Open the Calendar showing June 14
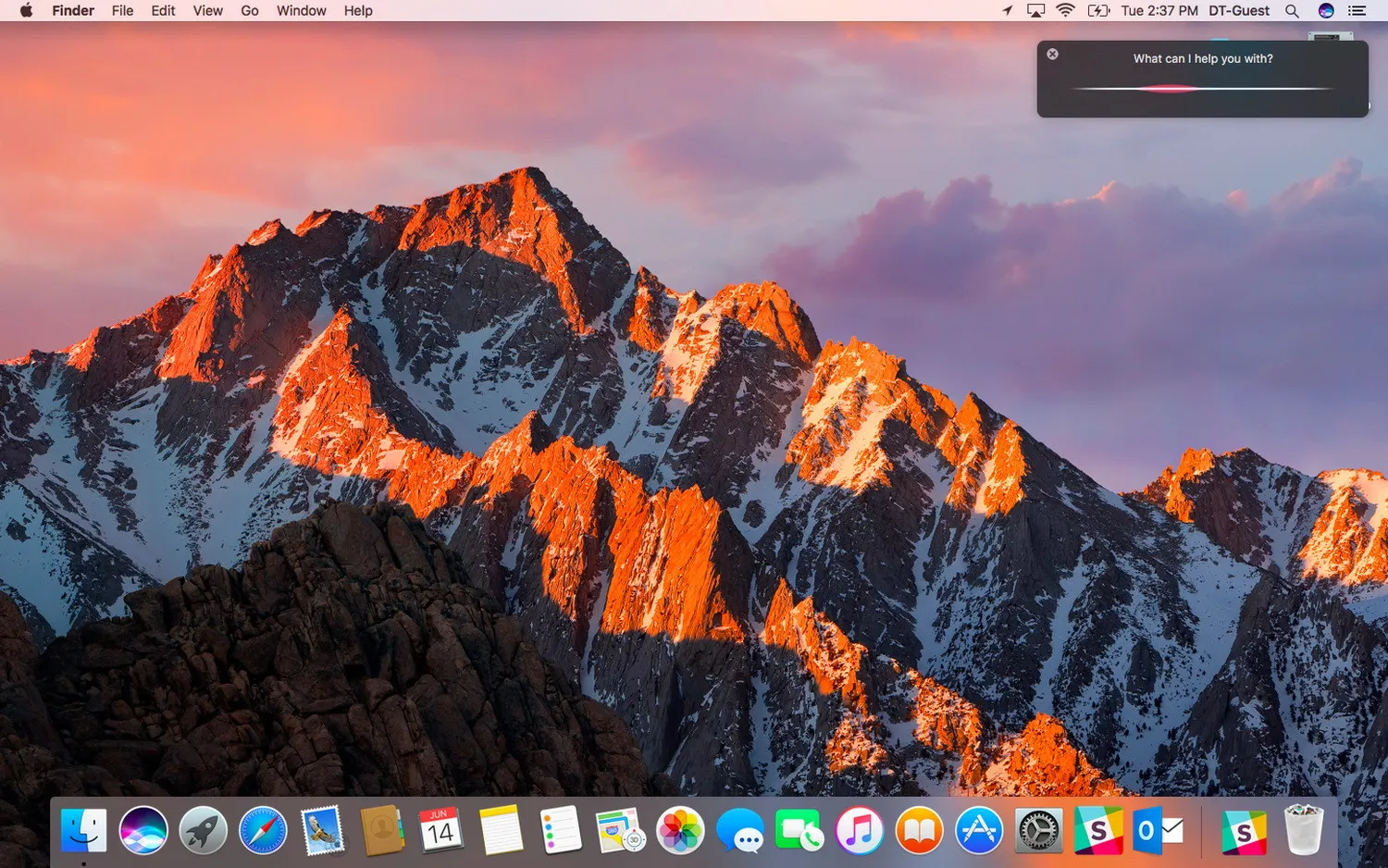This screenshot has width=1388, height=868. (440, 830)
